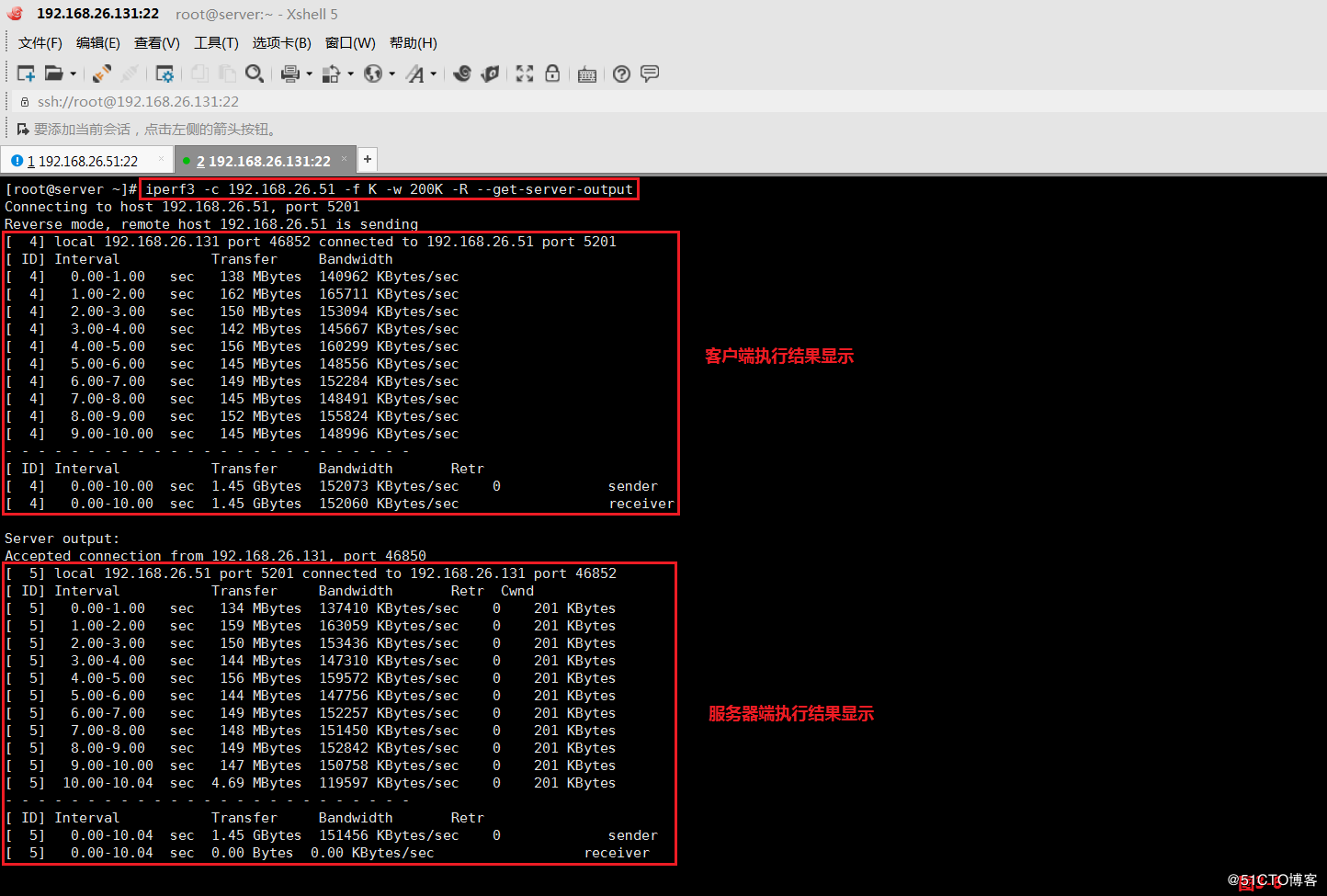This screenshot has width=1327, height=896.
Task: Expand the Open Session dropdown arrow
Action: coord(73,74)
